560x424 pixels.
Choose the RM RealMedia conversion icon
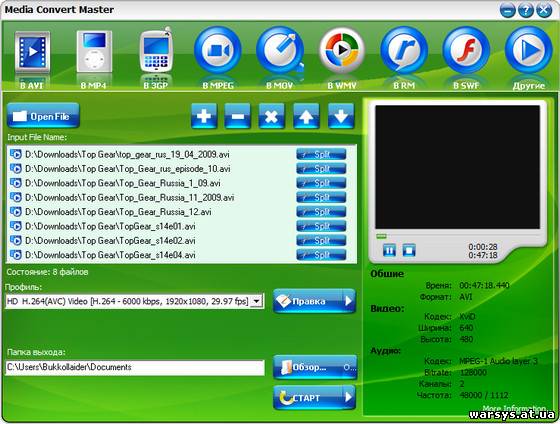point(404,50)
